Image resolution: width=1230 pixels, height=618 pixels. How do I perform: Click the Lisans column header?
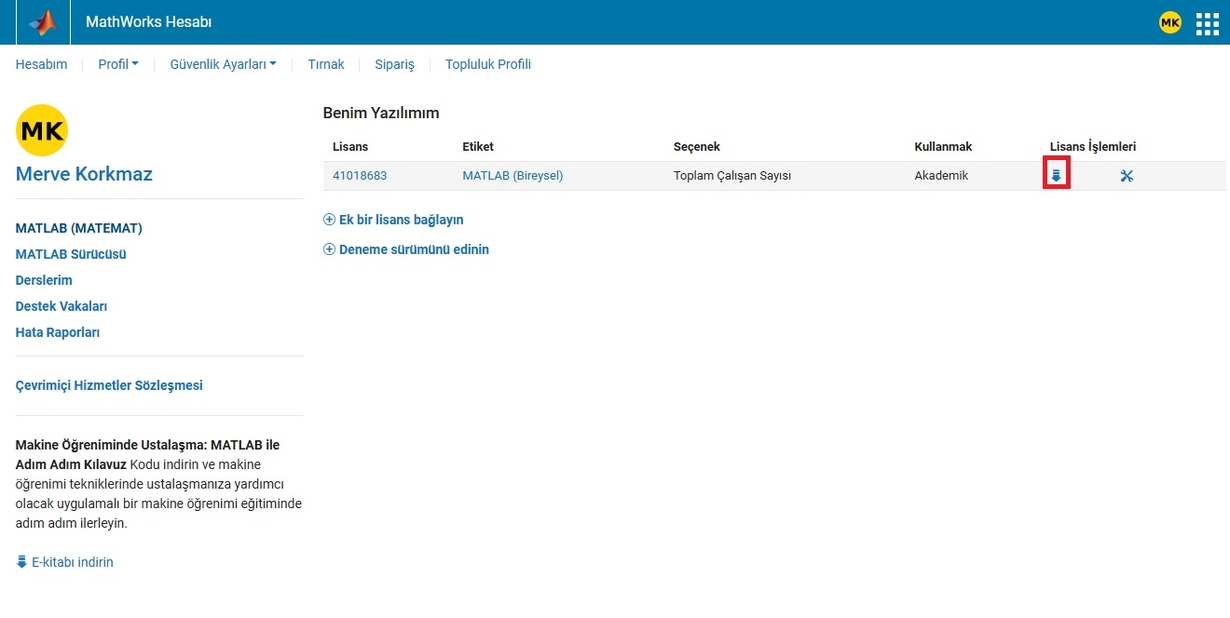click(350, 147)
